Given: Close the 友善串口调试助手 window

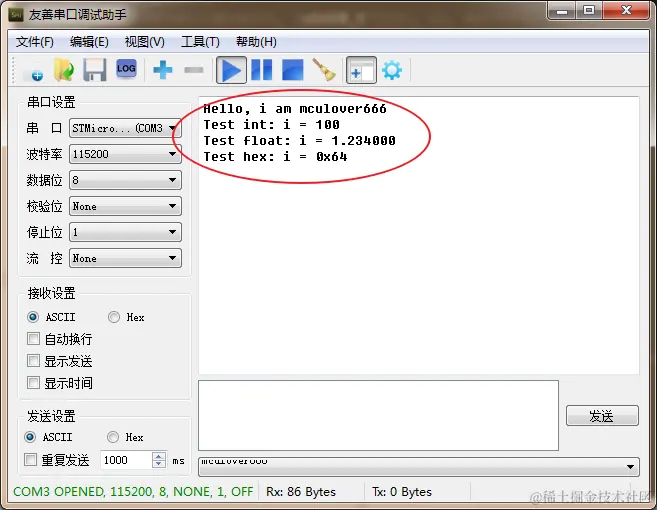Looking at the screenshot, I should point(626,11).
